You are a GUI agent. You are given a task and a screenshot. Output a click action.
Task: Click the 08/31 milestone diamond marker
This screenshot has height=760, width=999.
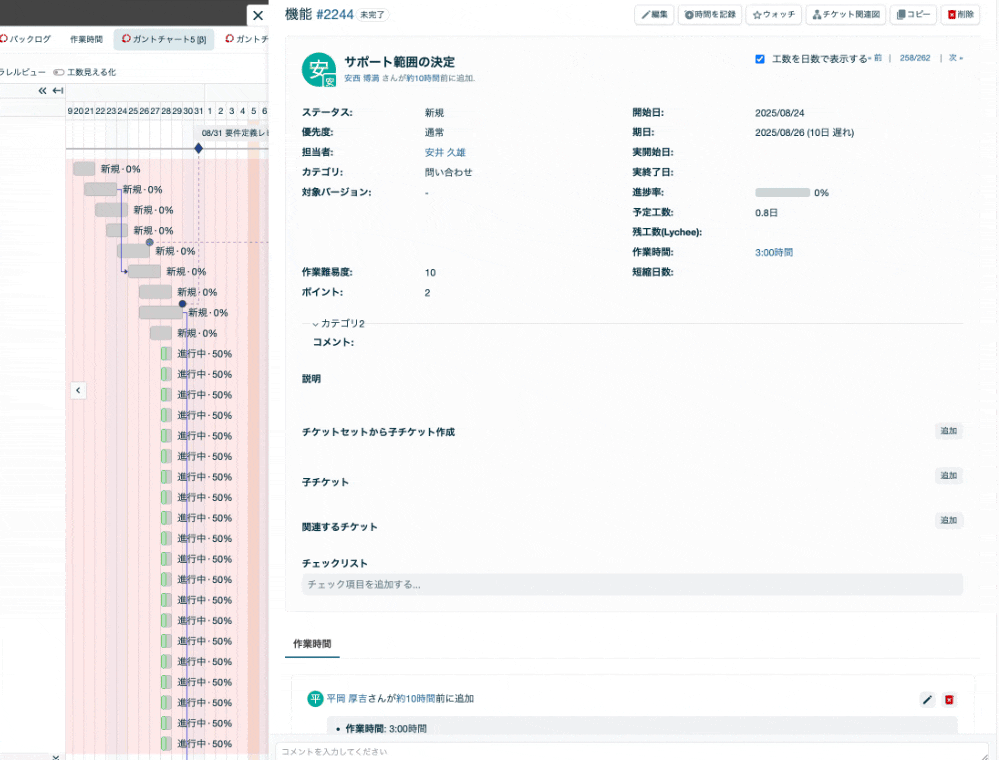(198, 148)
